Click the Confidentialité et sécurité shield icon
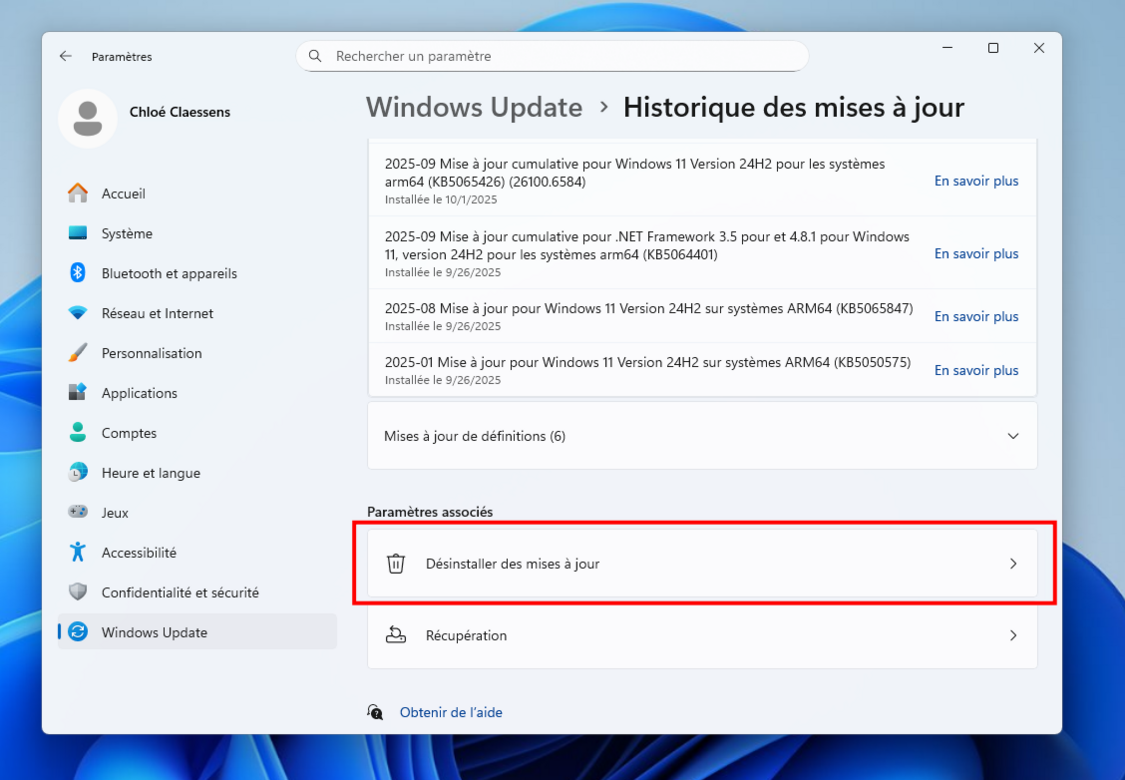The height and width of the screenshot is (780, 1125). pos(78,592)
